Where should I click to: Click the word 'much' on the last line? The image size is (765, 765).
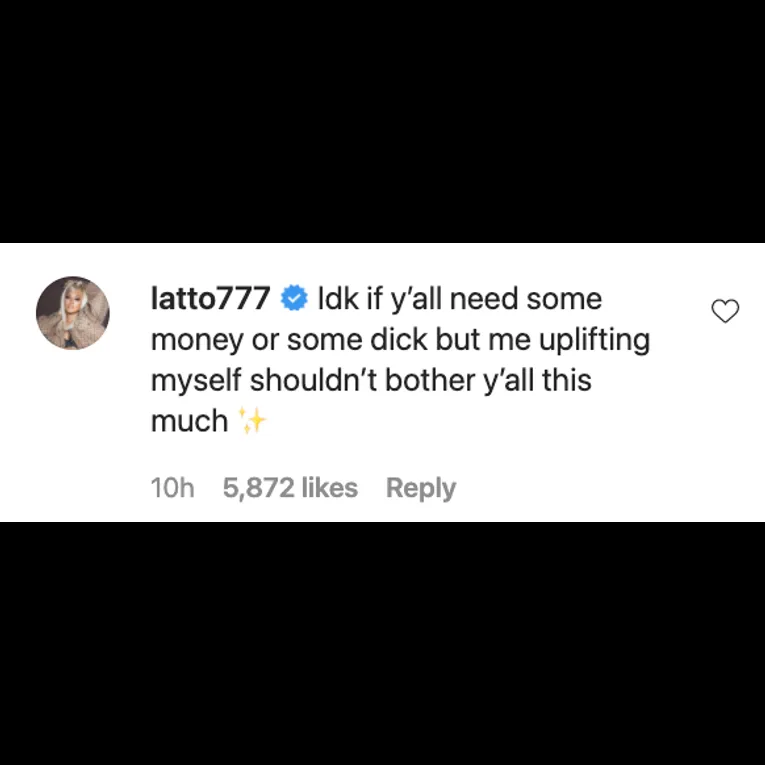(x=189, y=421)
